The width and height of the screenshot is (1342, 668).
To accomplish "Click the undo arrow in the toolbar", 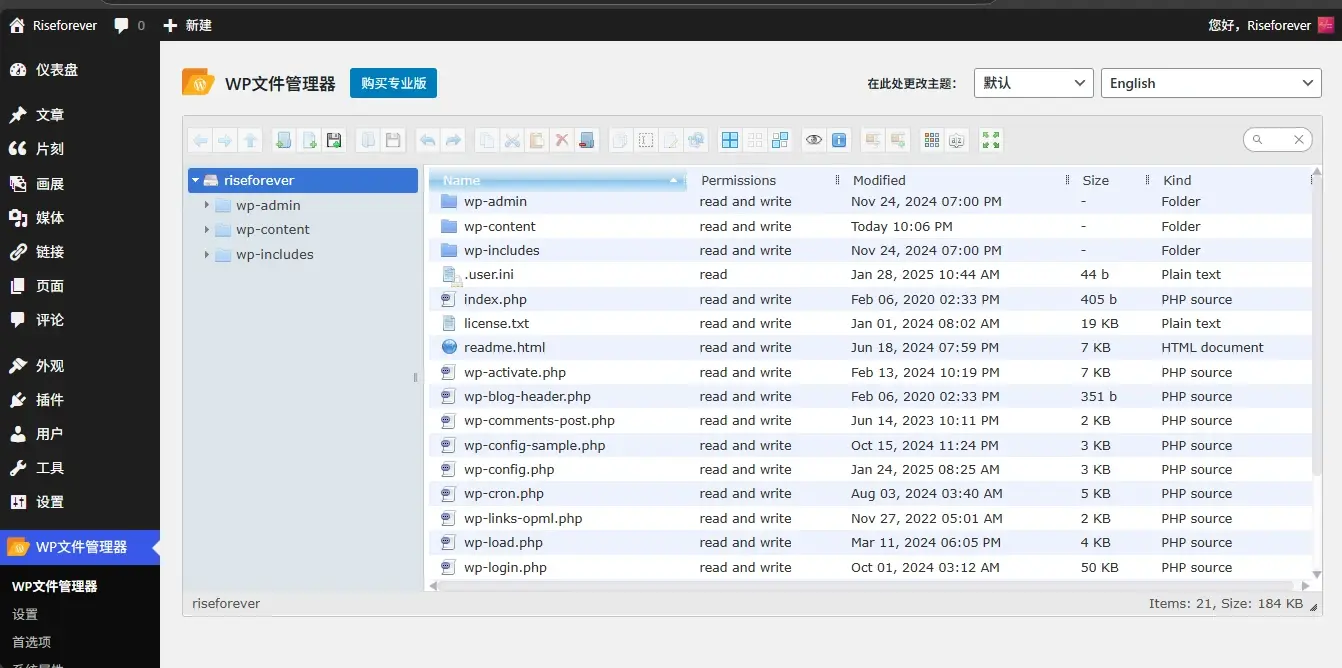I will pos(428,140).
